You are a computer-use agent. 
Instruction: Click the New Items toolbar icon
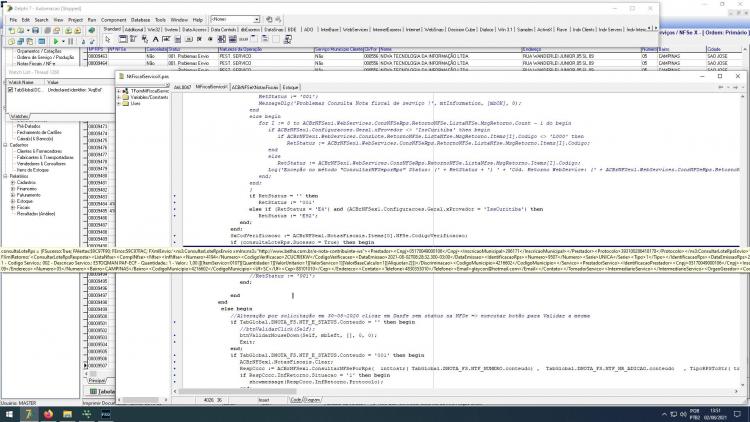point(11,30)
